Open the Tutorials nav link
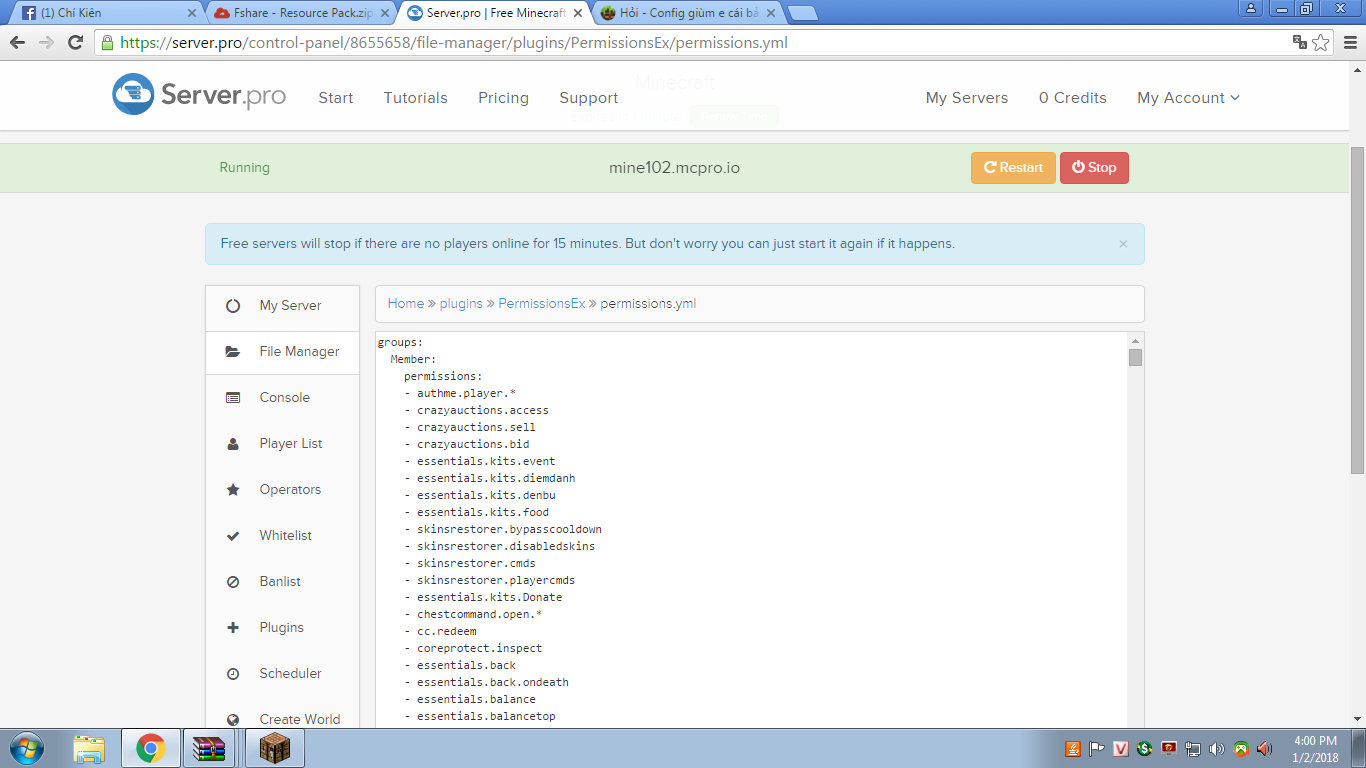Viewport: 1366px width, 768px height. coord(416,98)
